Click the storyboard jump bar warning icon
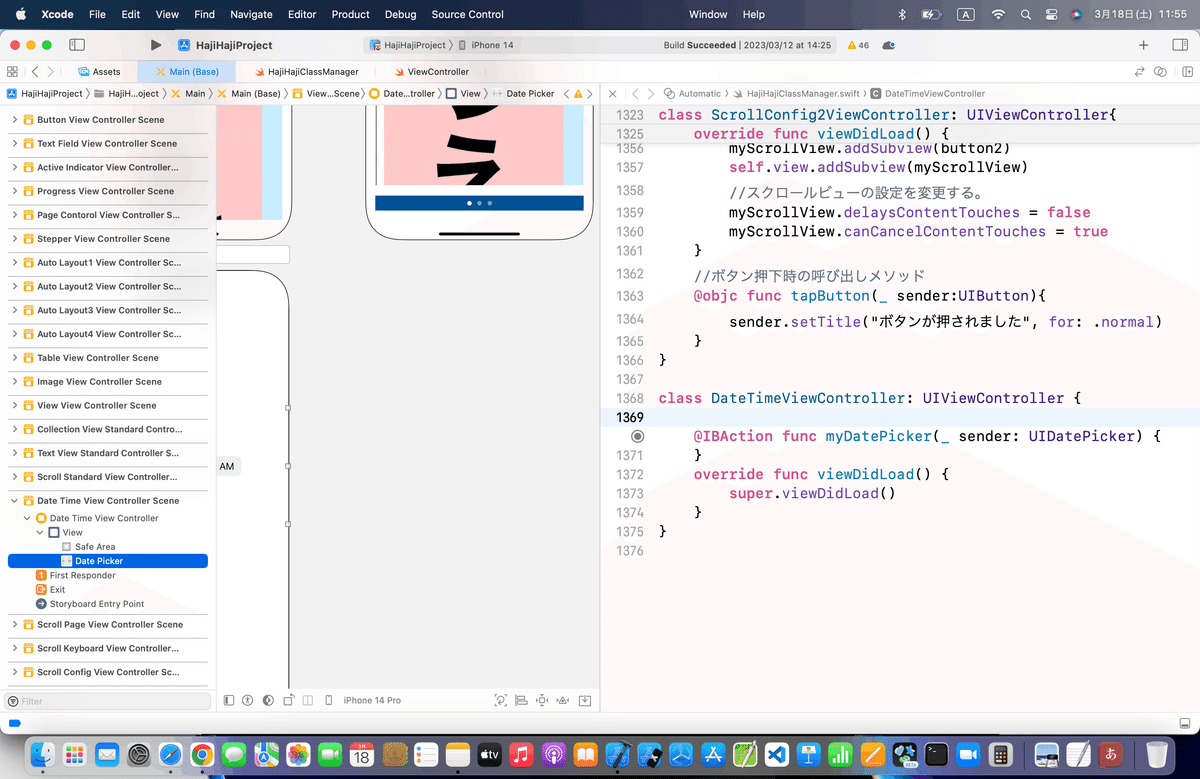The width and height of the screenshot is (1200, 779). coord(577,93)
